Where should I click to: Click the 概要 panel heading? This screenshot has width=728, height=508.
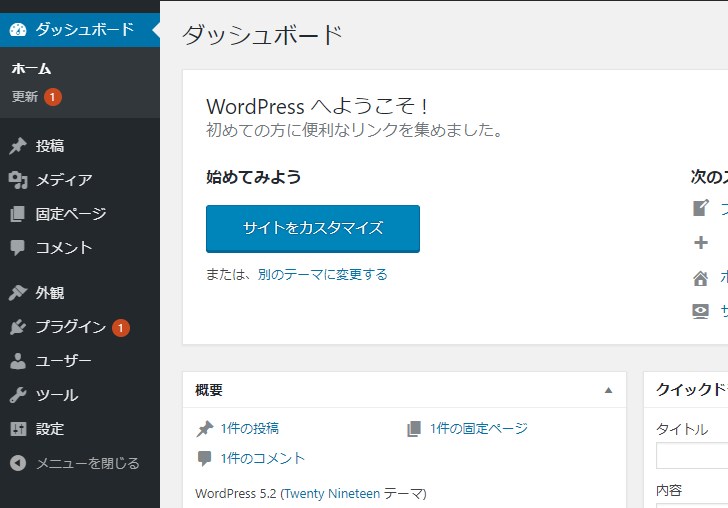(209, 390)
